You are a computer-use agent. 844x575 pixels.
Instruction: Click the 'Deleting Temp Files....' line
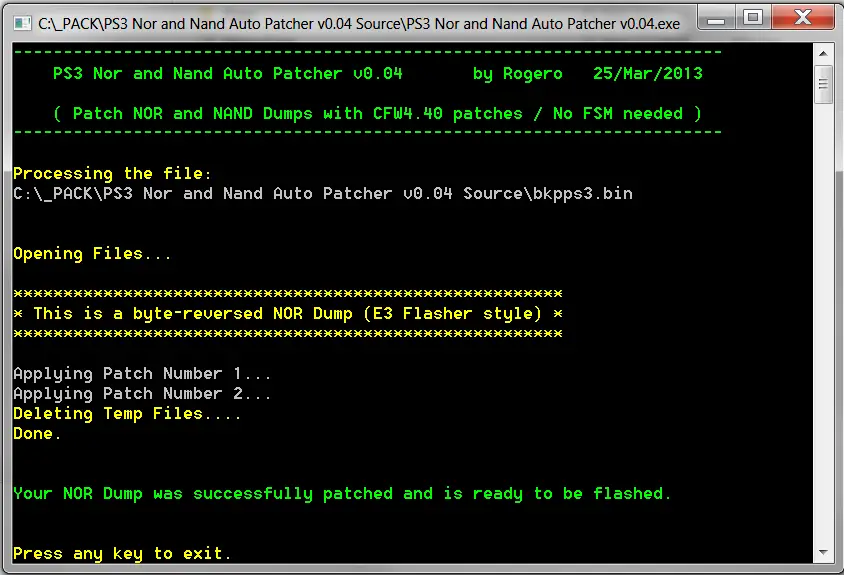click(127, 413)
